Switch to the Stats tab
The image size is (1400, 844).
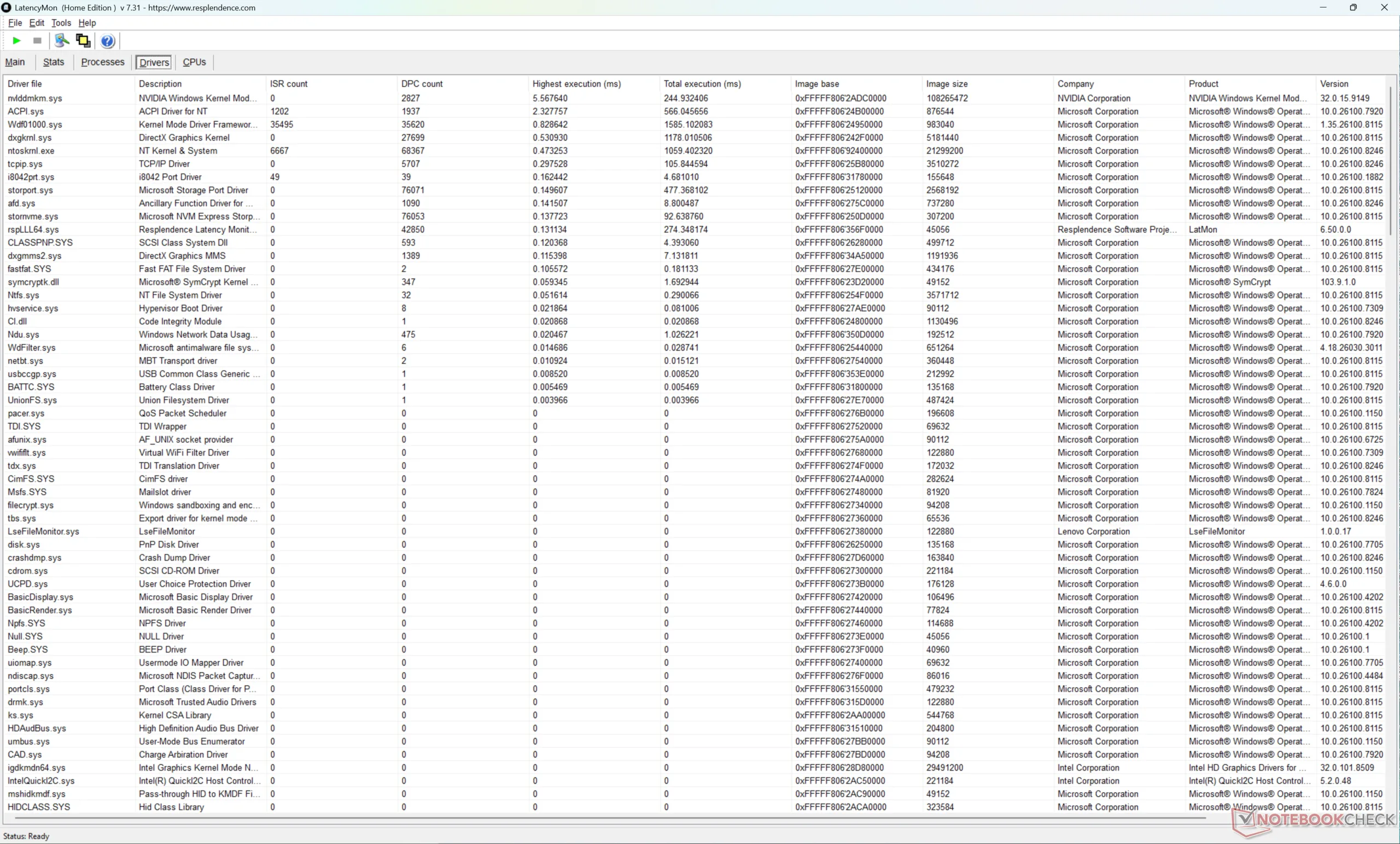(x=54, y=62)
